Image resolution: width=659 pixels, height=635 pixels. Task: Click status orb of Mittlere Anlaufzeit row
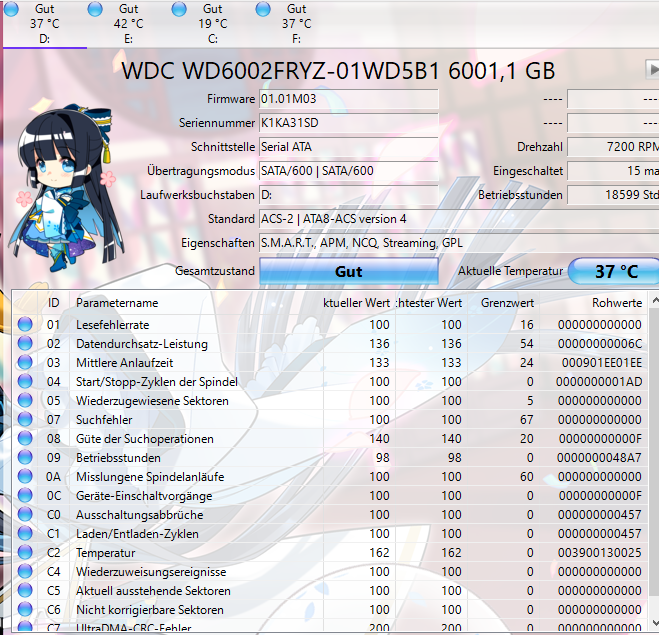[25, 362]
